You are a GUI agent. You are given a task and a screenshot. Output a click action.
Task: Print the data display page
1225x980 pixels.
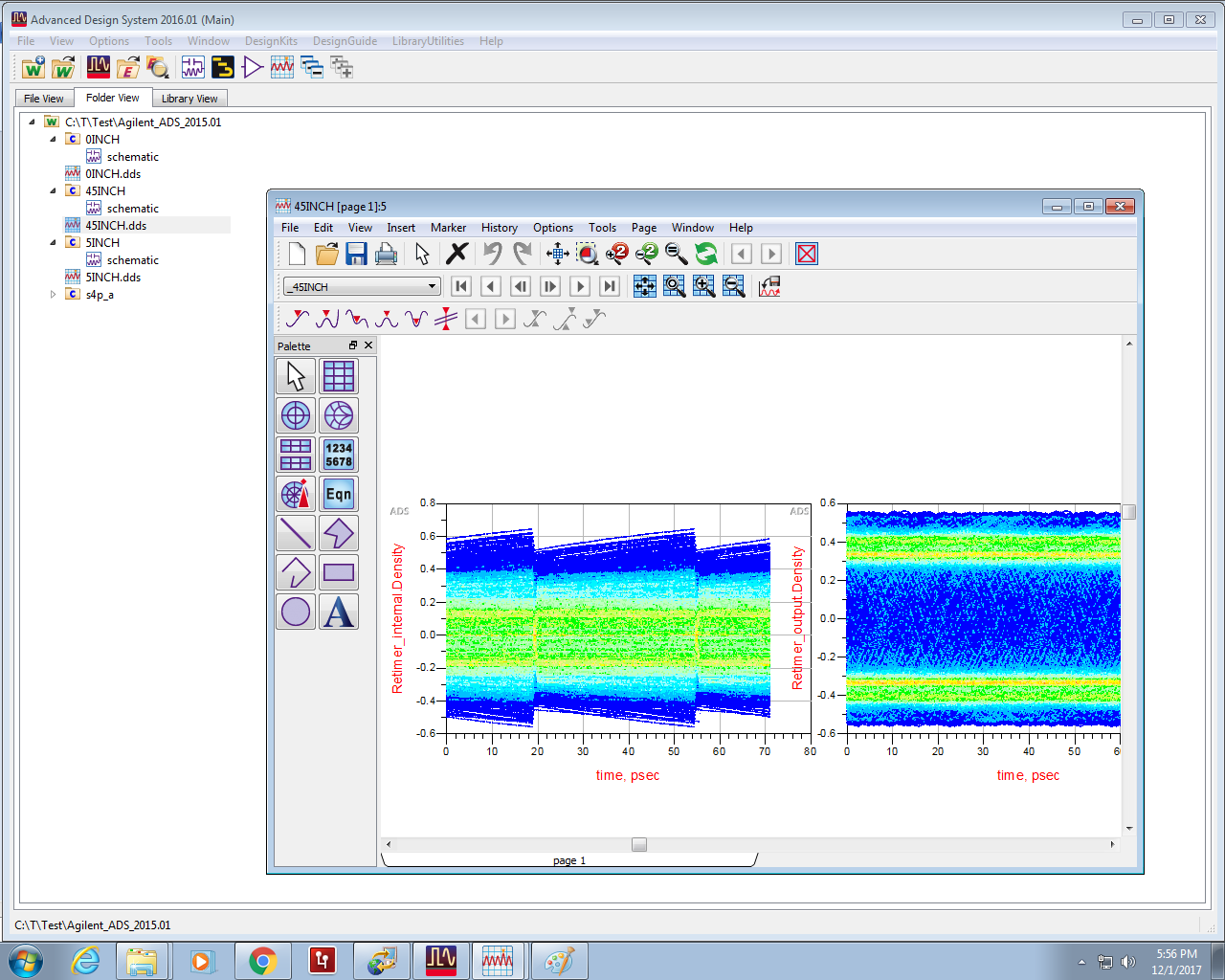(386, 254)
